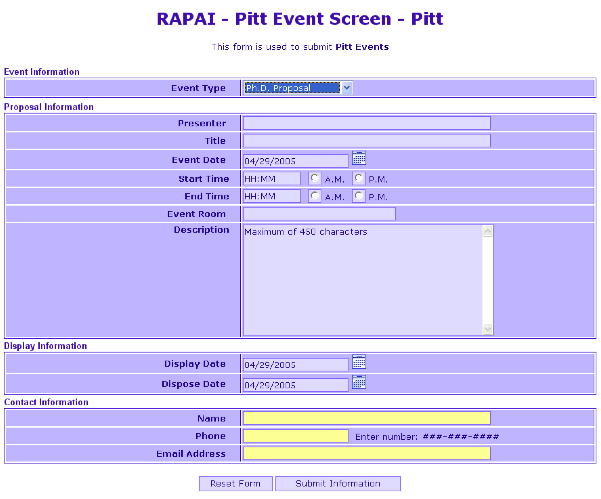Click into the Presenter text field
The width and height of the screenshot is (601, 499).
[x=366, y=123]
